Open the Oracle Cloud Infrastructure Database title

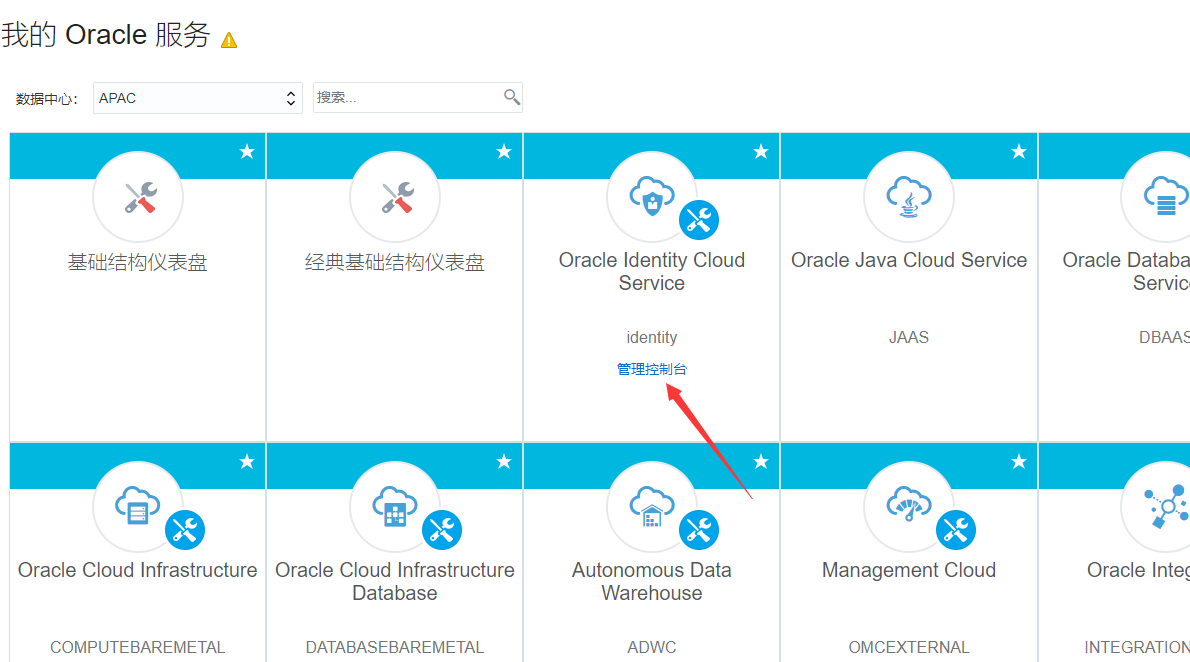[395, 581]
